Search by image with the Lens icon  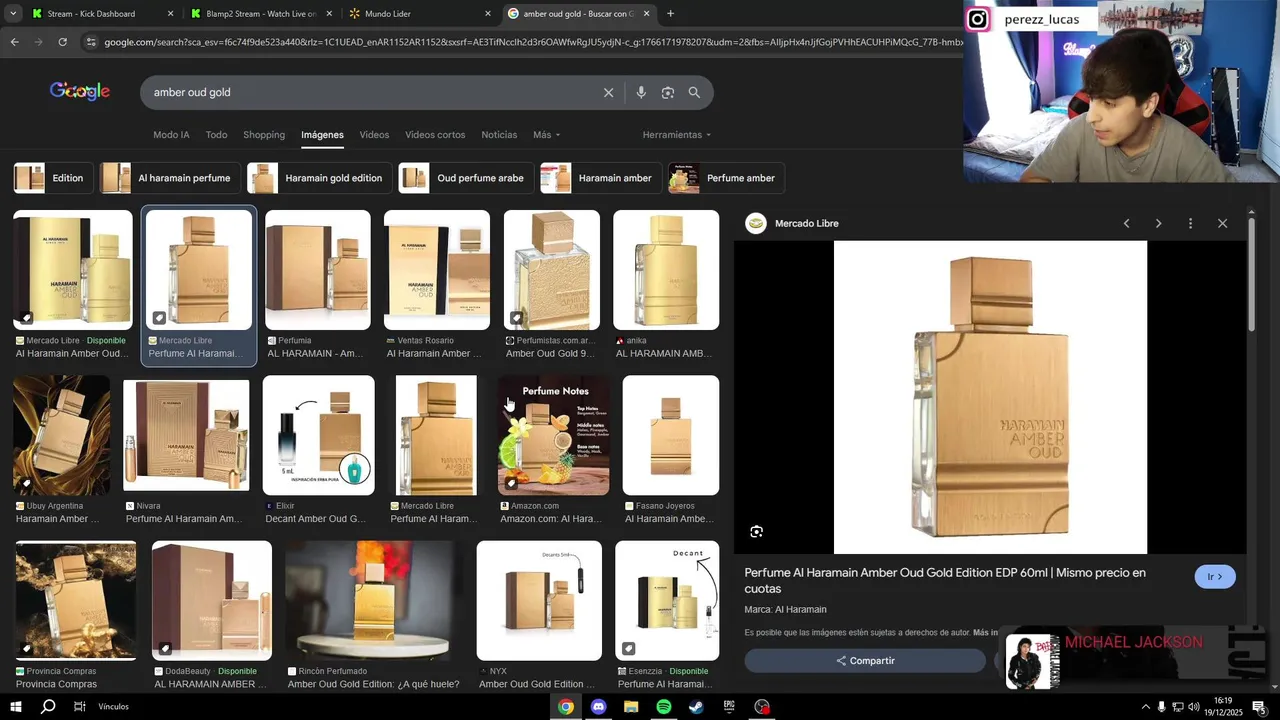(668, 93)
